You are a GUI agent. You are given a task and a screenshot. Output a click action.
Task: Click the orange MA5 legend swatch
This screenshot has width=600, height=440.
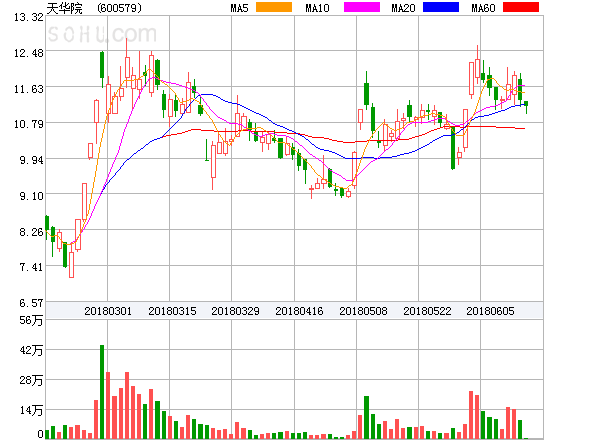(274, 7)
